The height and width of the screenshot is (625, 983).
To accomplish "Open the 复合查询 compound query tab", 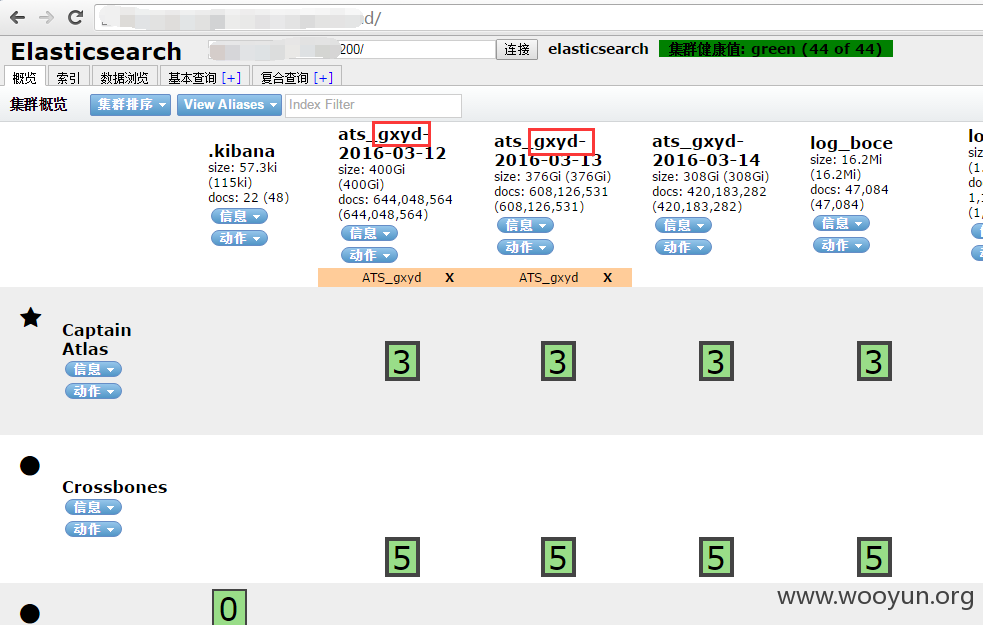I will point(285,78).
